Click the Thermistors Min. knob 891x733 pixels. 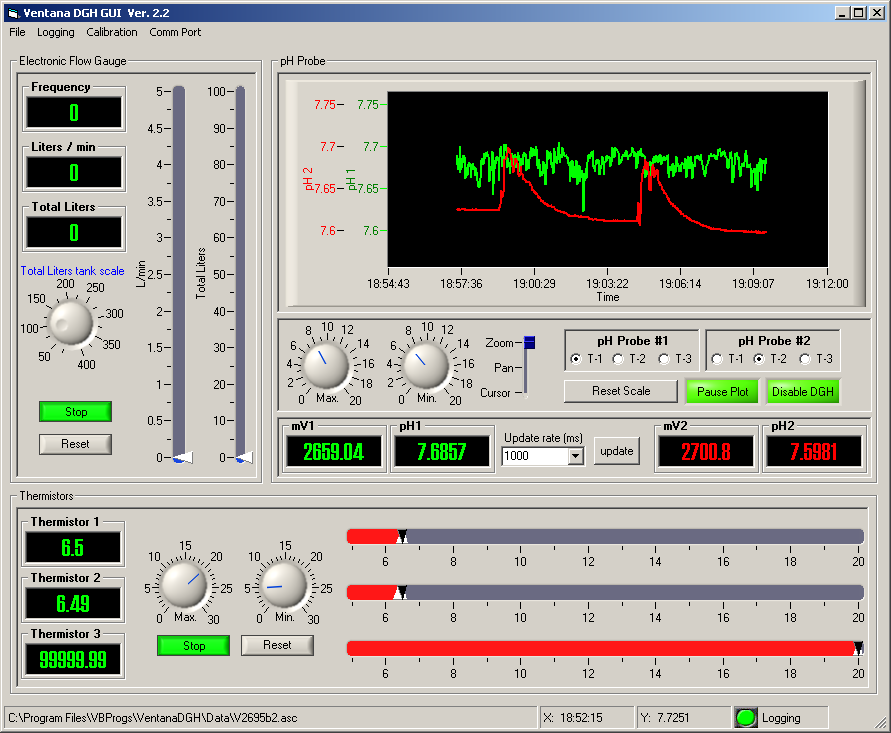point(284,585)
